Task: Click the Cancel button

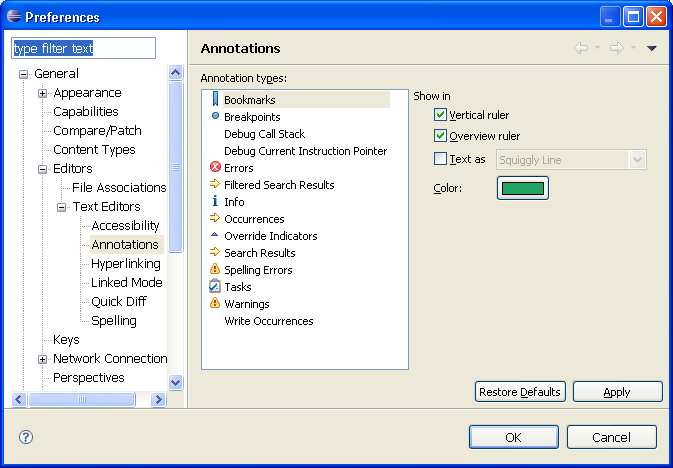Action: click(612, 437)
